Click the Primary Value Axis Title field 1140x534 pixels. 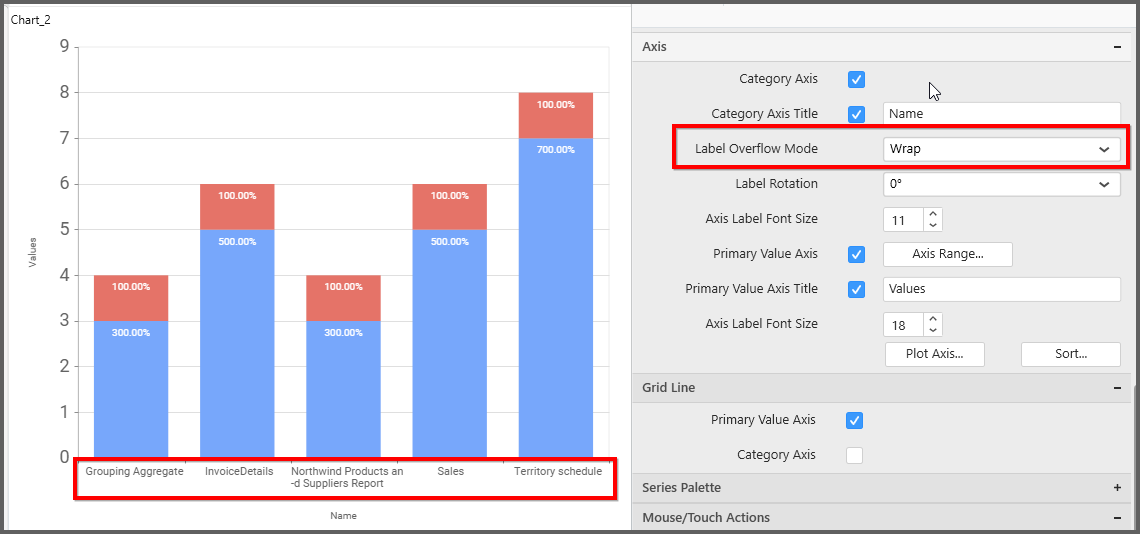pyautogui.click(x=1001, y=289)
